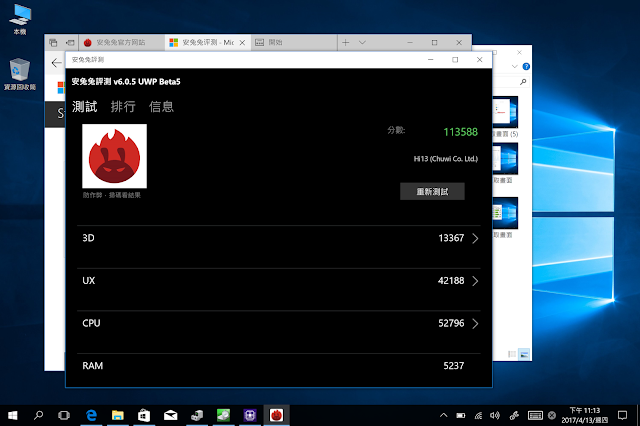Go back in the Edge browser

[x=56, y=63]
